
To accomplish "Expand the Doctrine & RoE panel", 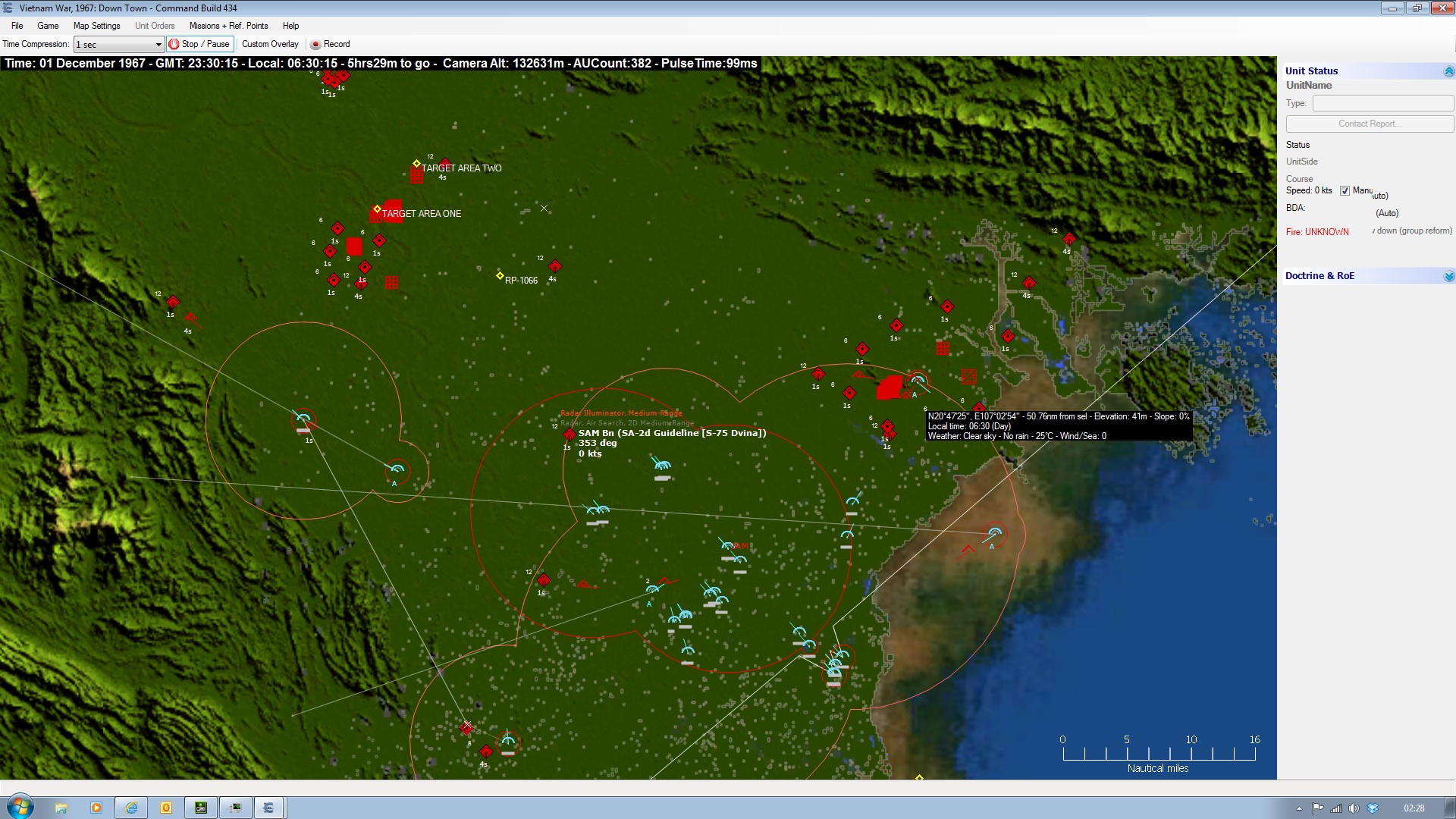I will 1448,276.
